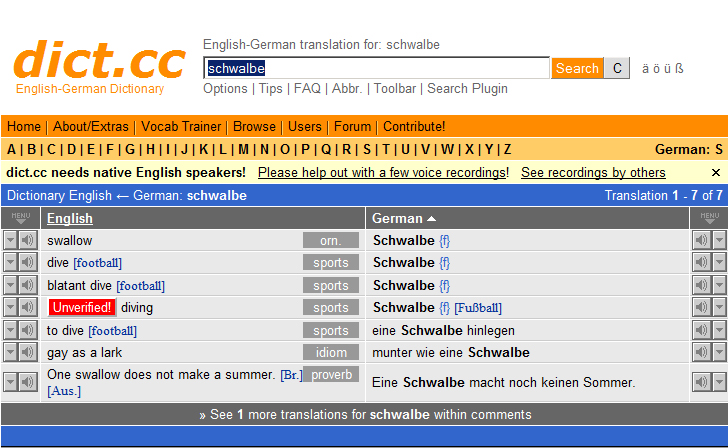Screen dimensions: 728x448
Task: Open left dropdown arrow for the 'dive [football]' row
Action: (11, 262)
